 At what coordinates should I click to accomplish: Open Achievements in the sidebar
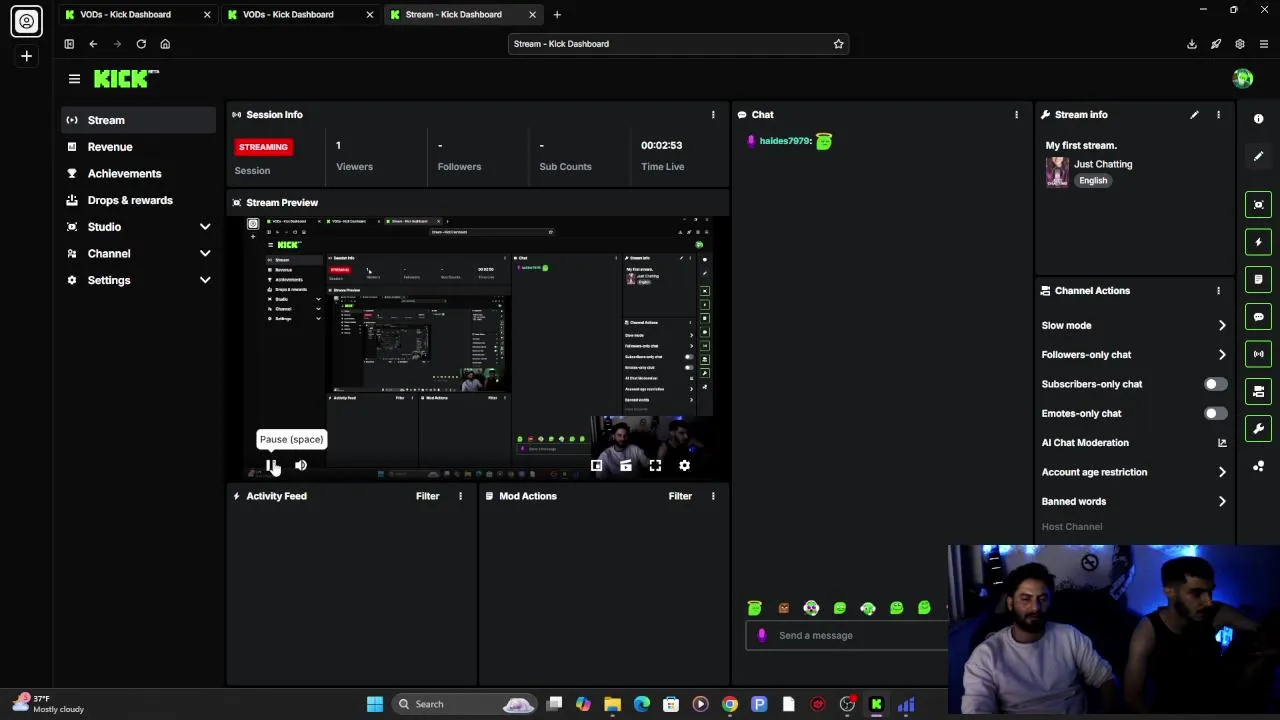(x=138, y=174)
